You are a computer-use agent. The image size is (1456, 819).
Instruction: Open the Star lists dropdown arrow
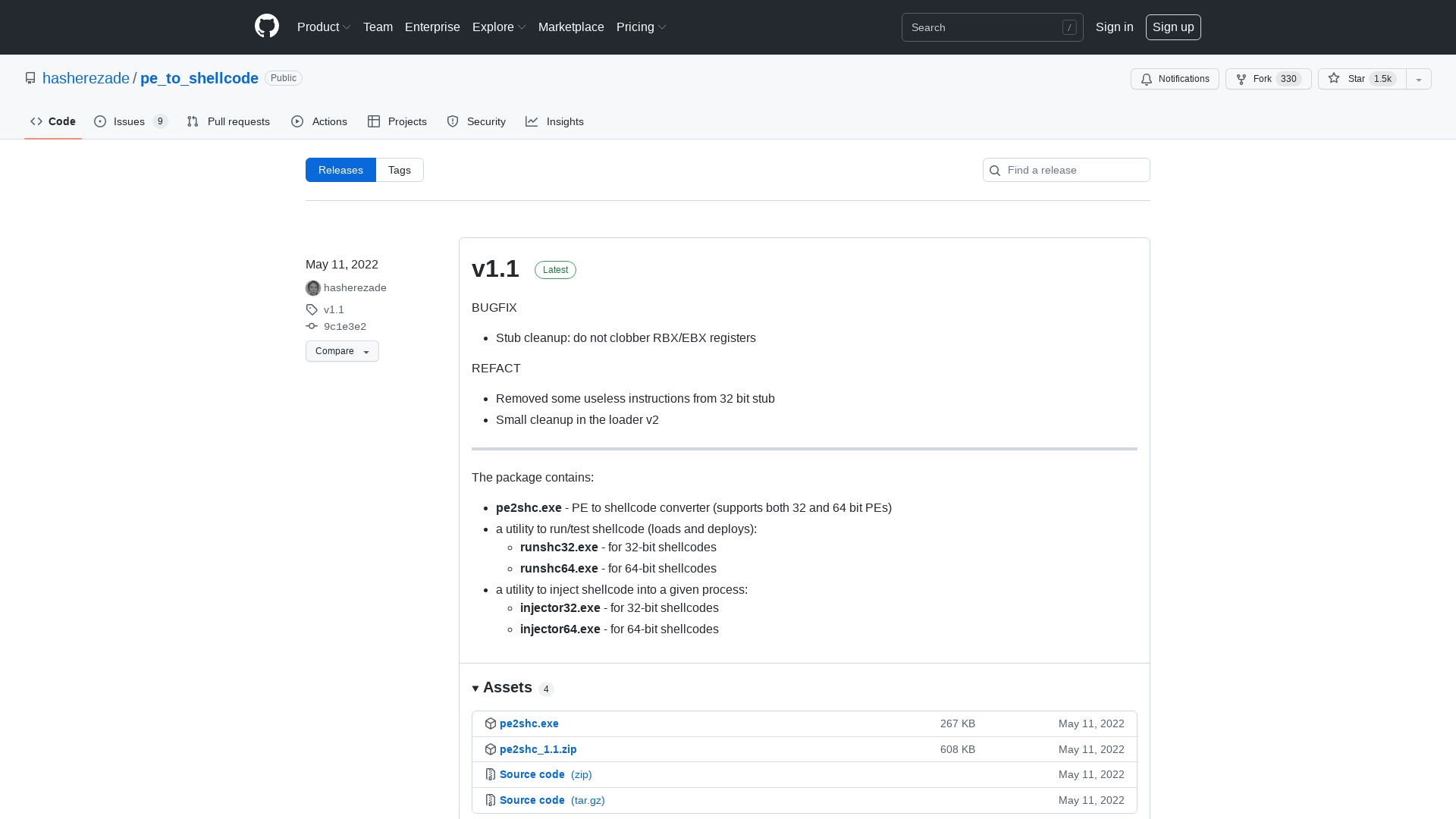click(x=1419, y=79)
